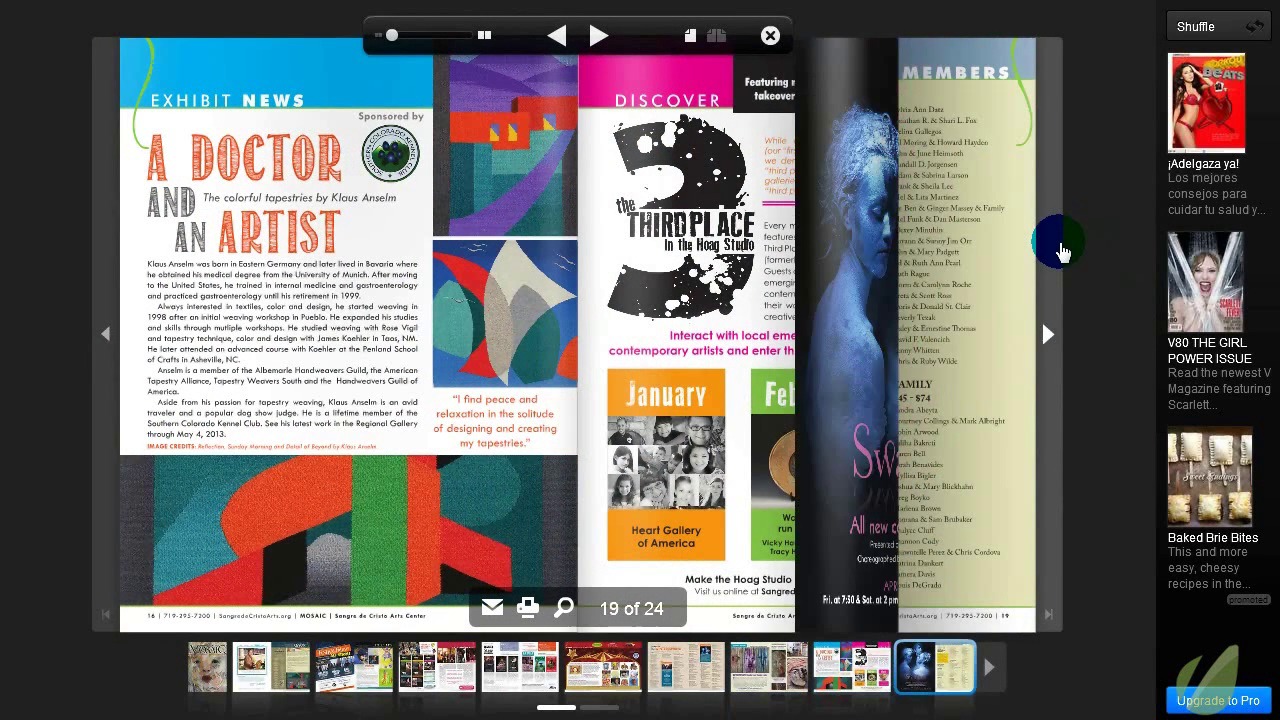Open the '¡Adelgaza ya!' title link
The image size is (1280, 720).
pos(1203,163)
